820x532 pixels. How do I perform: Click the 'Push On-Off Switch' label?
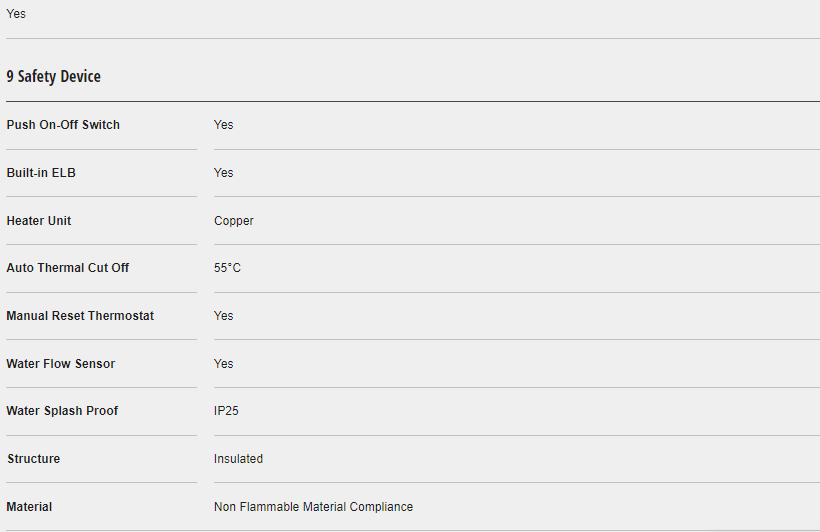63,125
